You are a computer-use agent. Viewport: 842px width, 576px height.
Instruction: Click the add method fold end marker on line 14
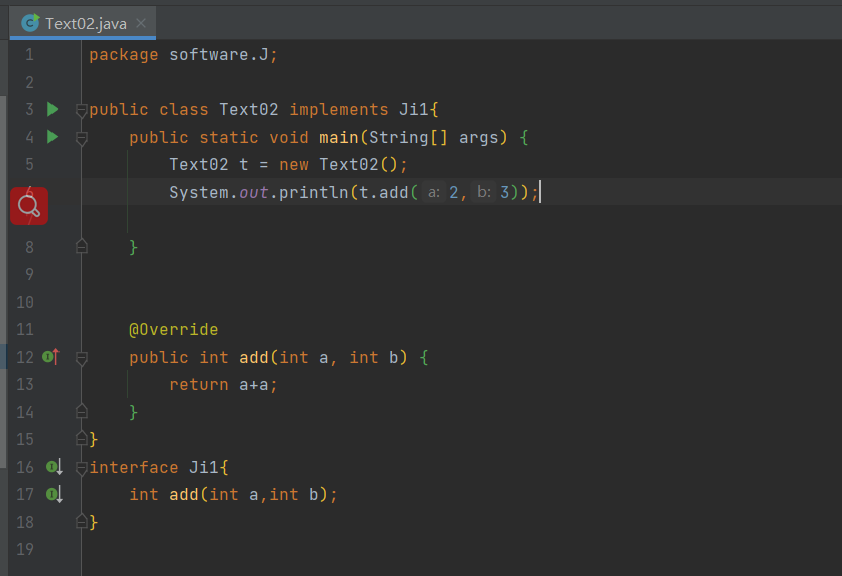click(x=82, y=411)
